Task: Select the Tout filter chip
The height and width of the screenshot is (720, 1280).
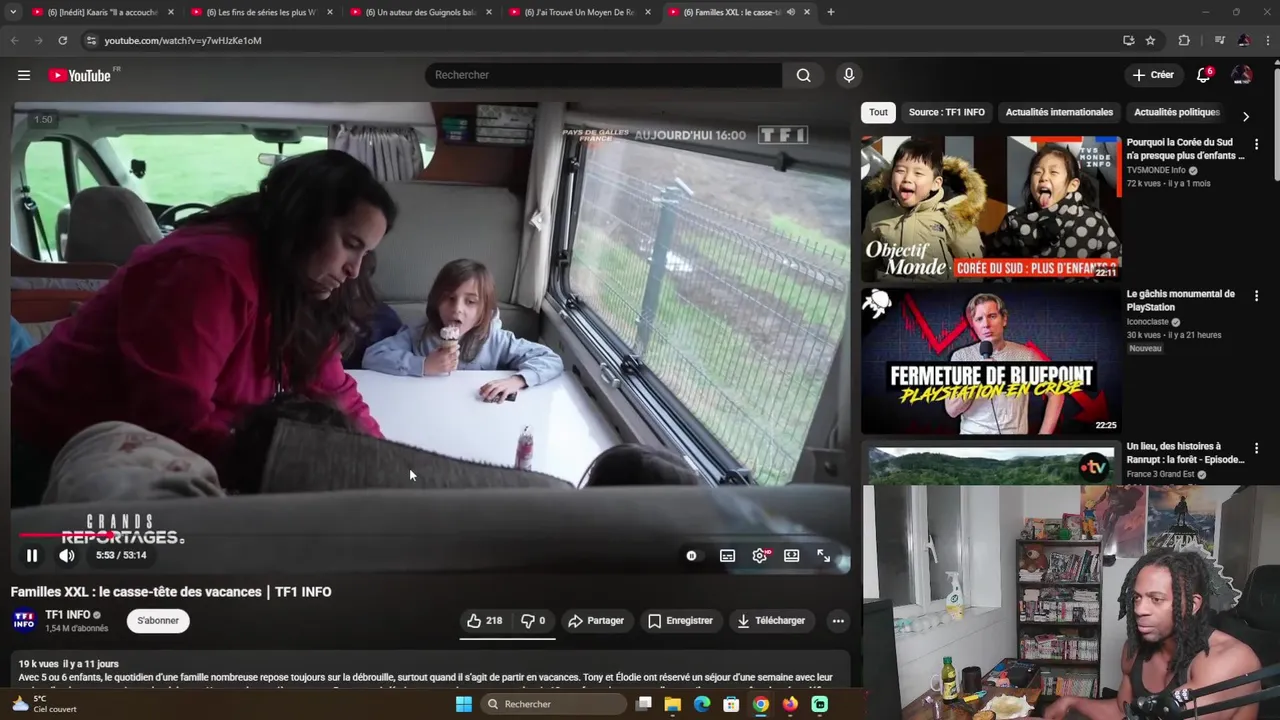Action: coord(878,112)
